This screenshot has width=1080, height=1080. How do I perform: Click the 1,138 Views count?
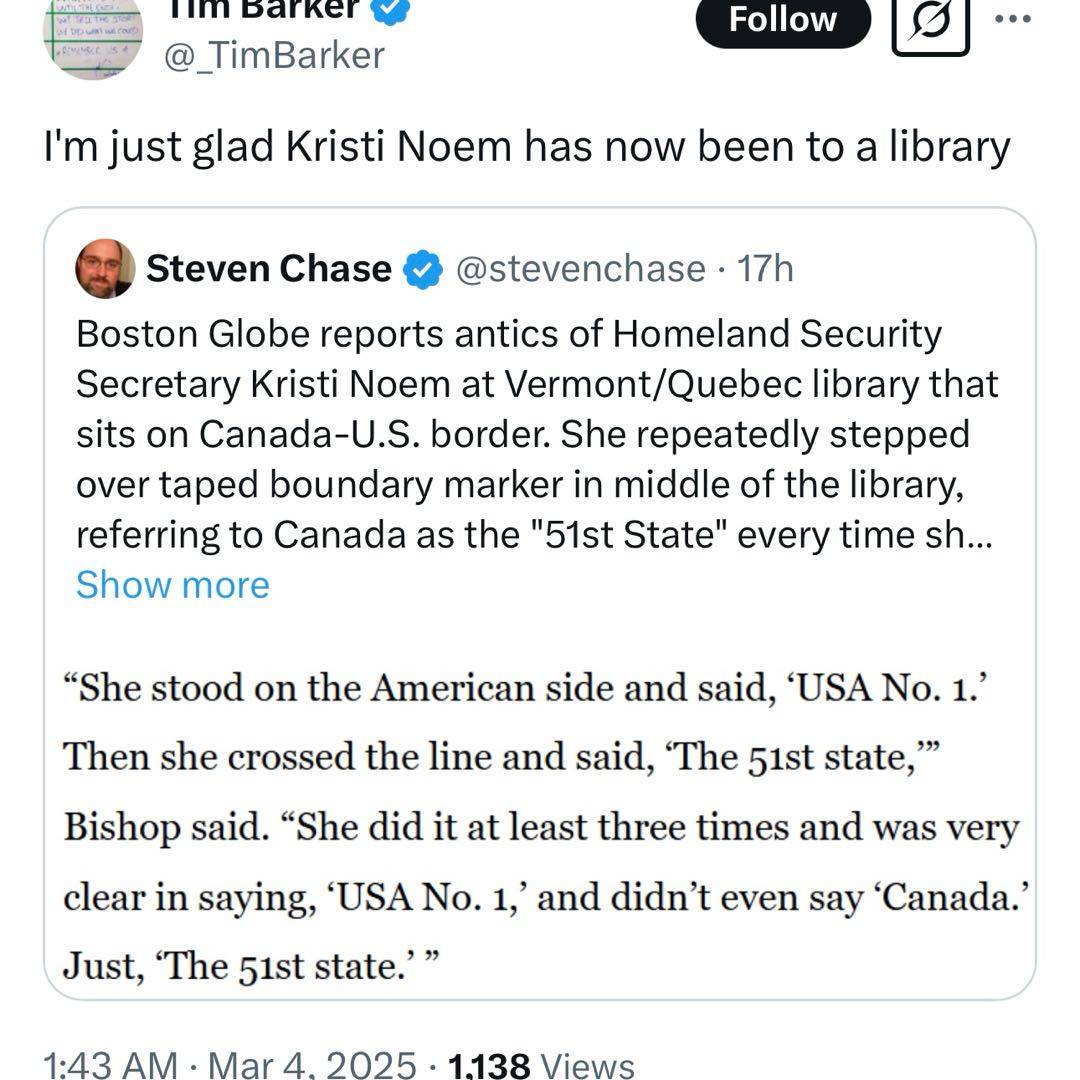(x=541, y=1064)
